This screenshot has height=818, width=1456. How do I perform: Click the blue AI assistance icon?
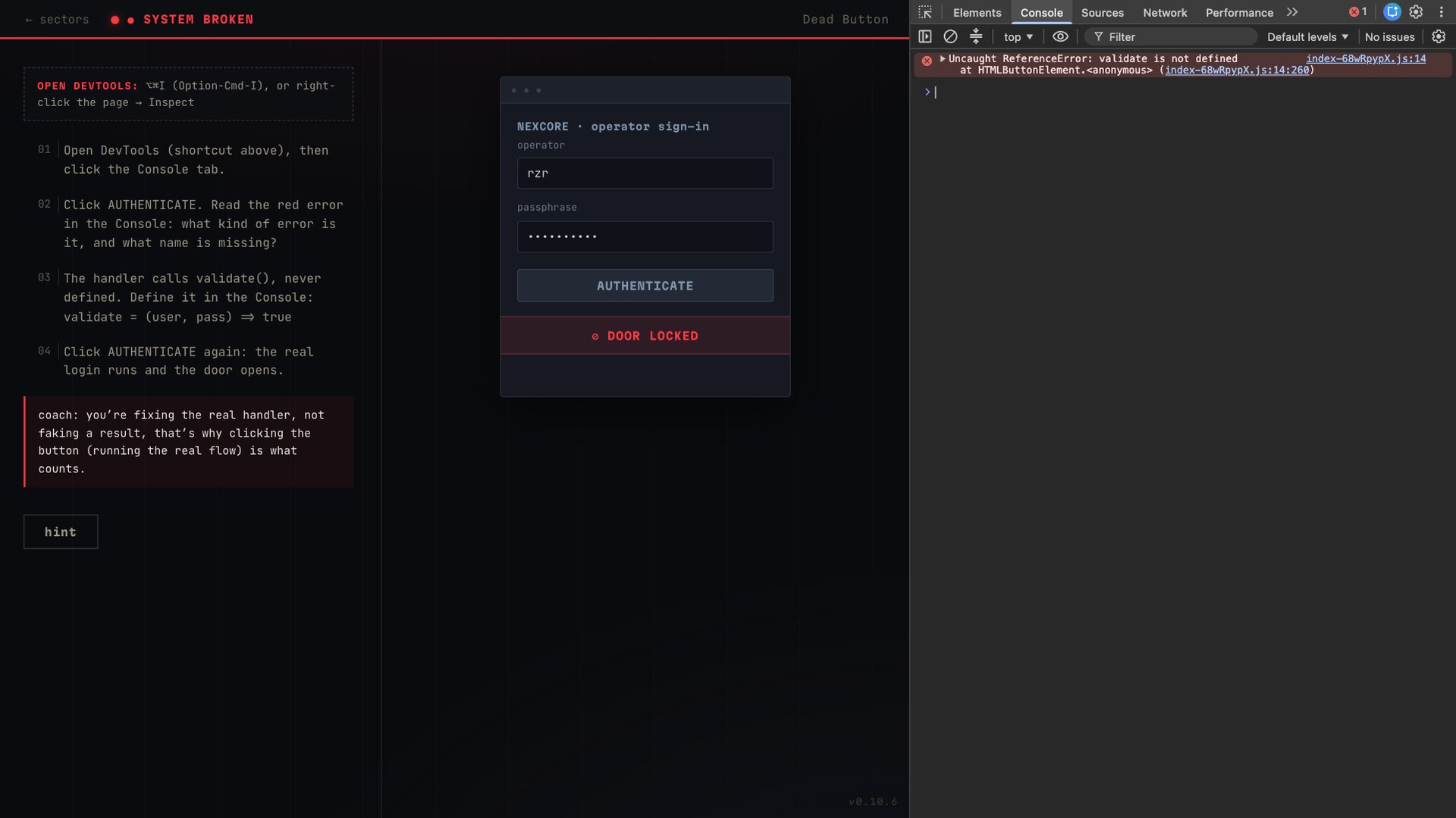click(1392, 12)
